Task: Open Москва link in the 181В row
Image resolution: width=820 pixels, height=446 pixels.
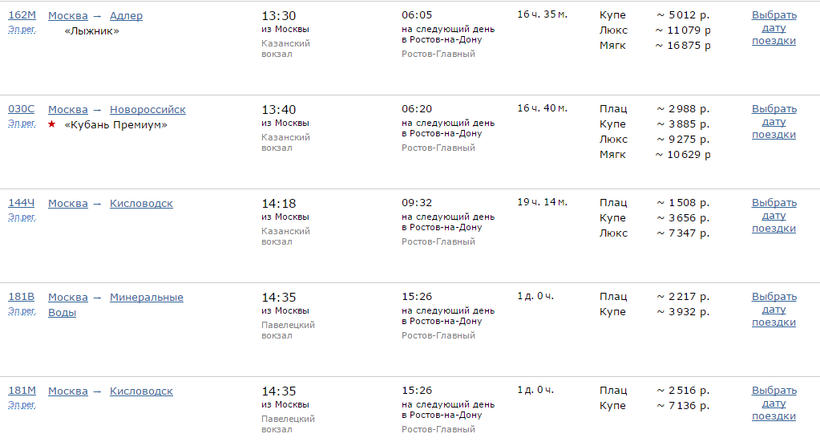Action: 68,297
